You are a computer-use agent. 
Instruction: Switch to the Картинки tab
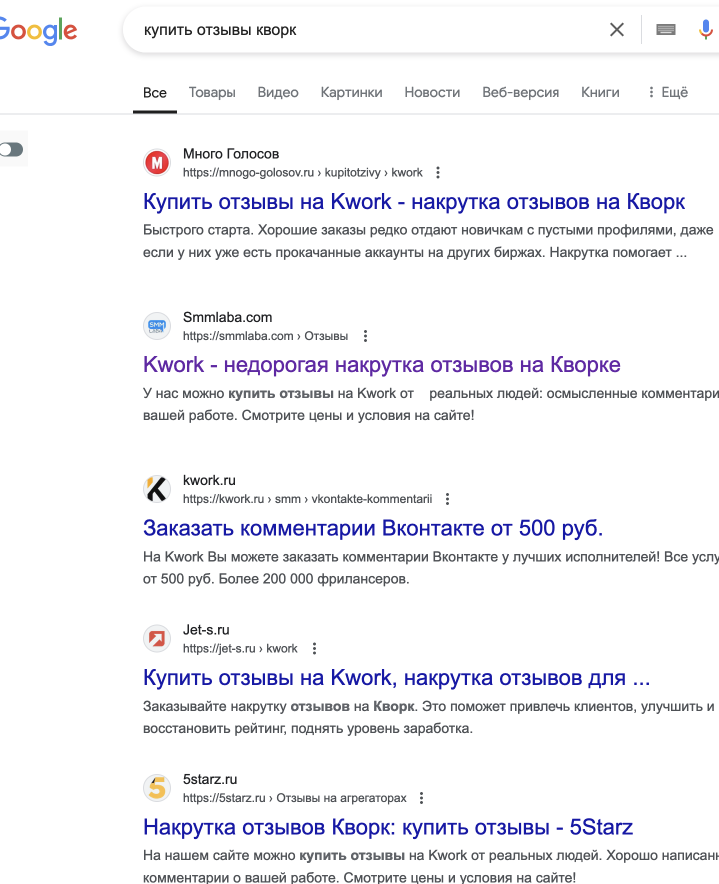point(351,92)
